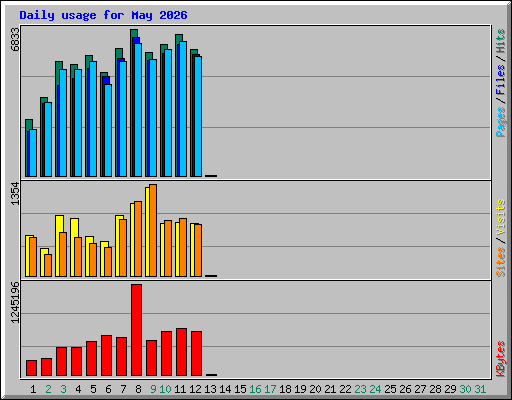Screen dimensions: 512x400
Task: Click the tallest red KBytes bar, day 8
Action: 137,330
